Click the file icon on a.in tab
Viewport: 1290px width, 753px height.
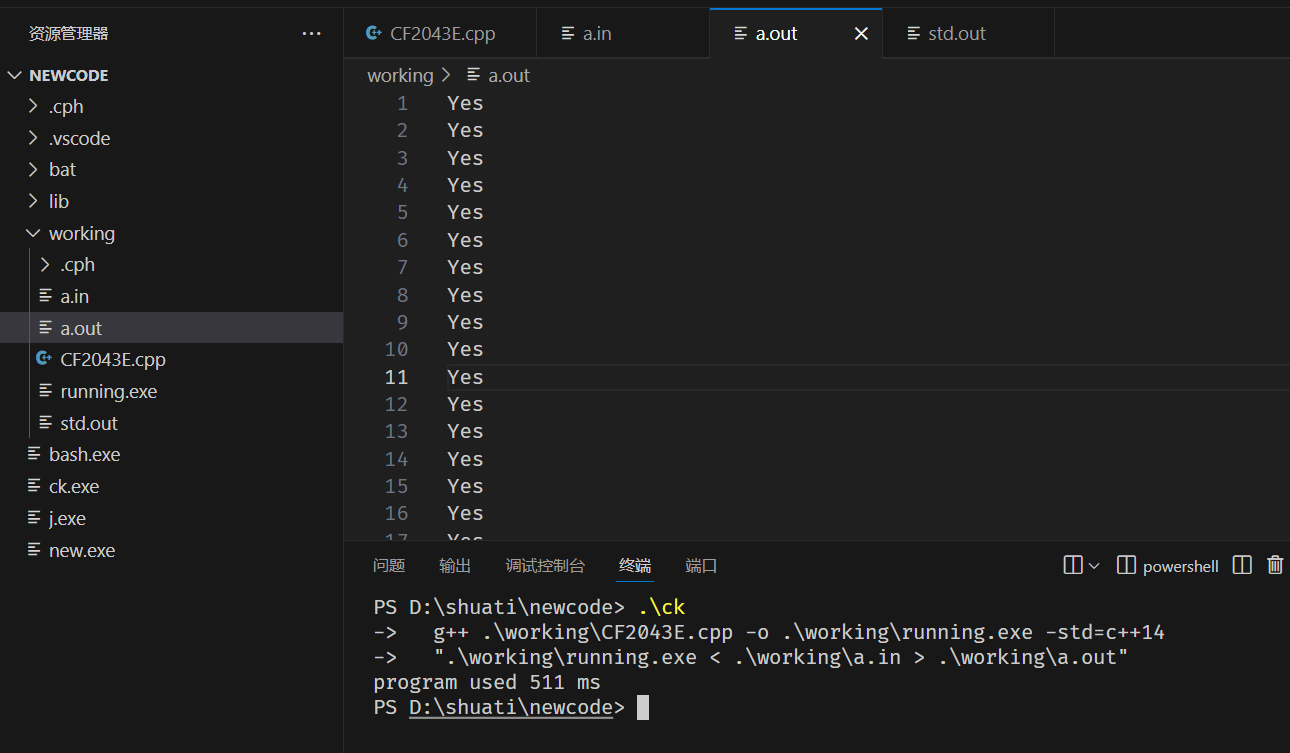(x=568, y=34)
